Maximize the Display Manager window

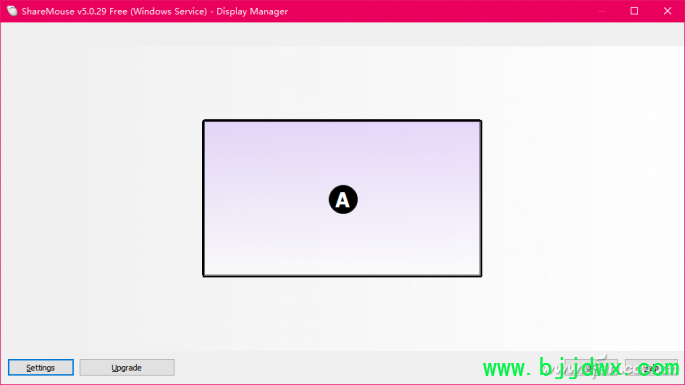tap(634, 11)
